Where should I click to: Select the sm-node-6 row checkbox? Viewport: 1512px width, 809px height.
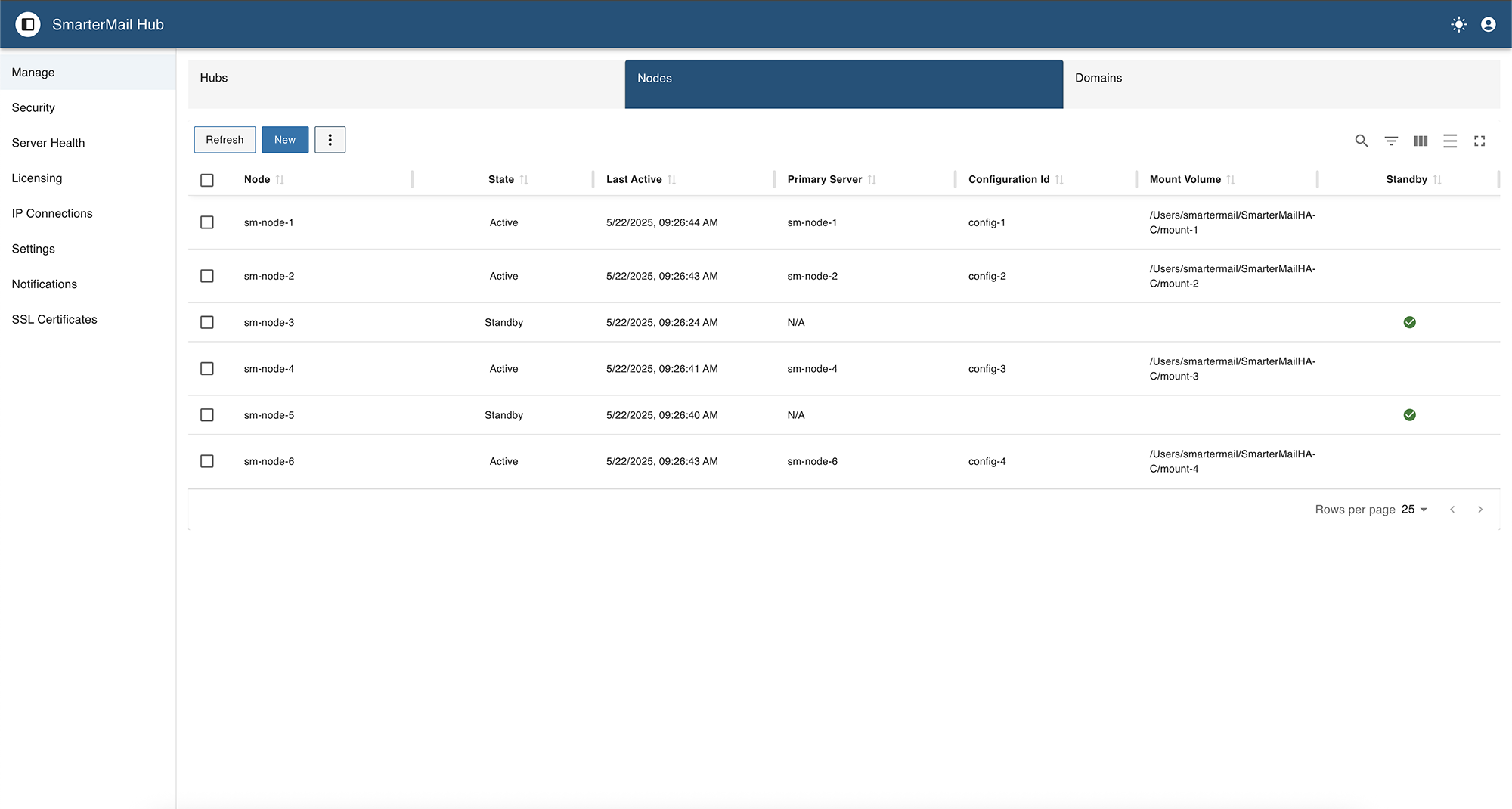tap(207, 461)
